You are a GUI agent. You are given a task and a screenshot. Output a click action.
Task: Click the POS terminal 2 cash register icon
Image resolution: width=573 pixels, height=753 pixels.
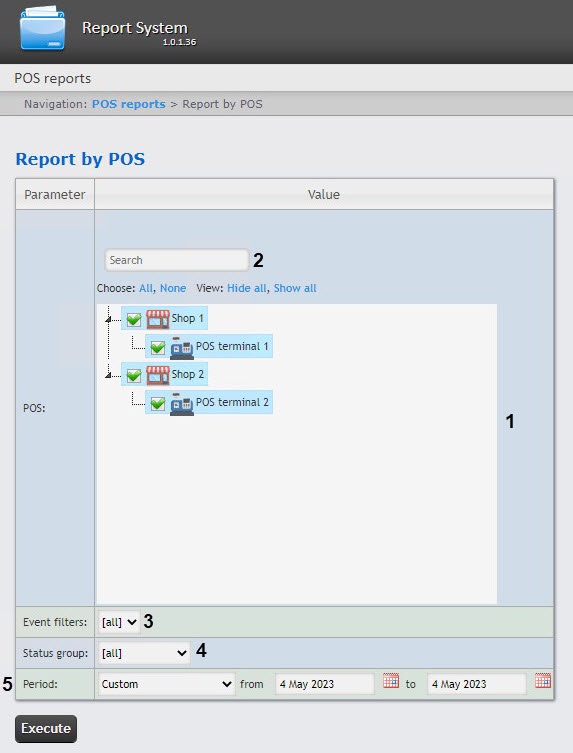coord(182,403)
